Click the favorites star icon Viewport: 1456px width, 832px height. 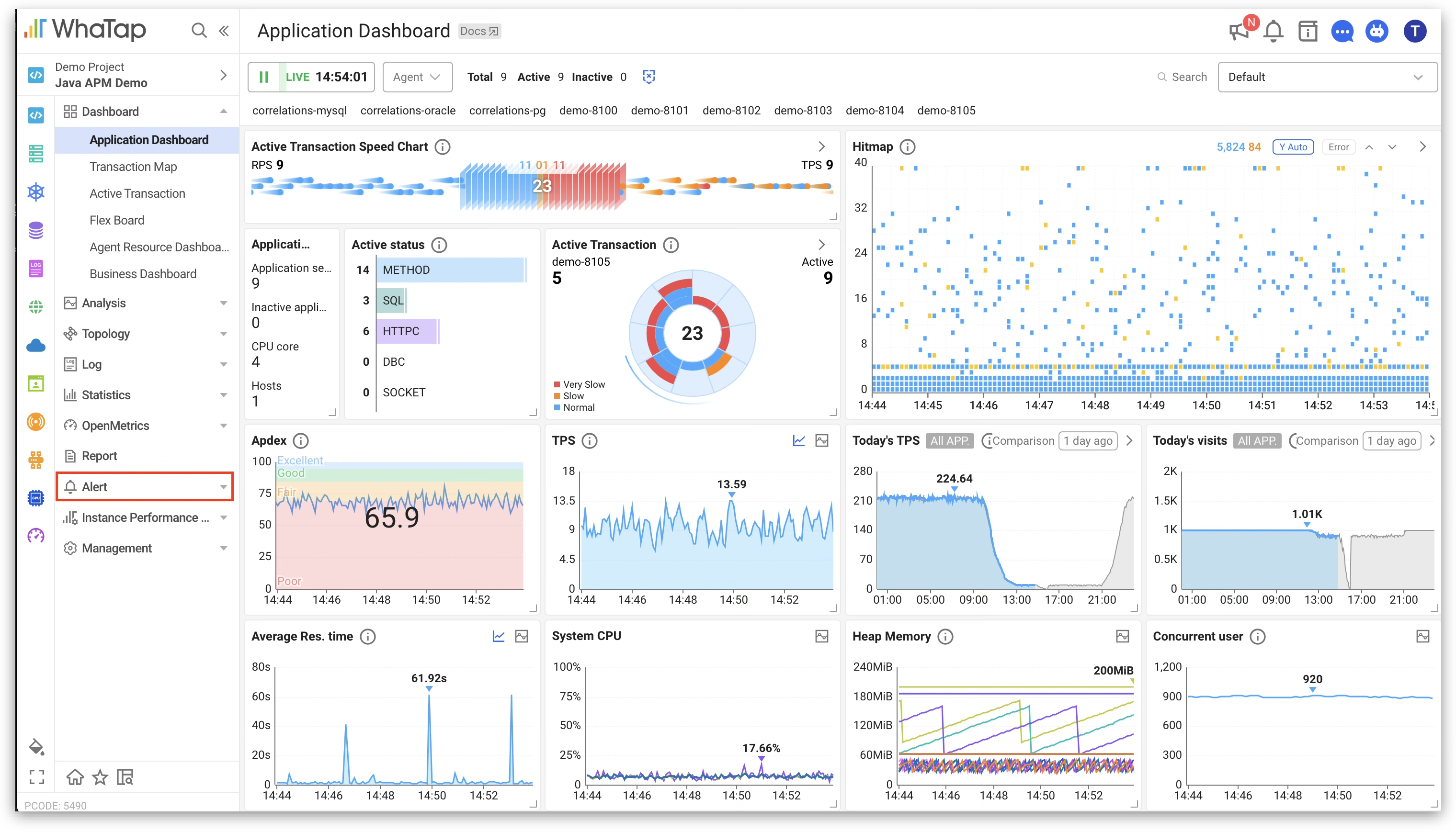100,777
